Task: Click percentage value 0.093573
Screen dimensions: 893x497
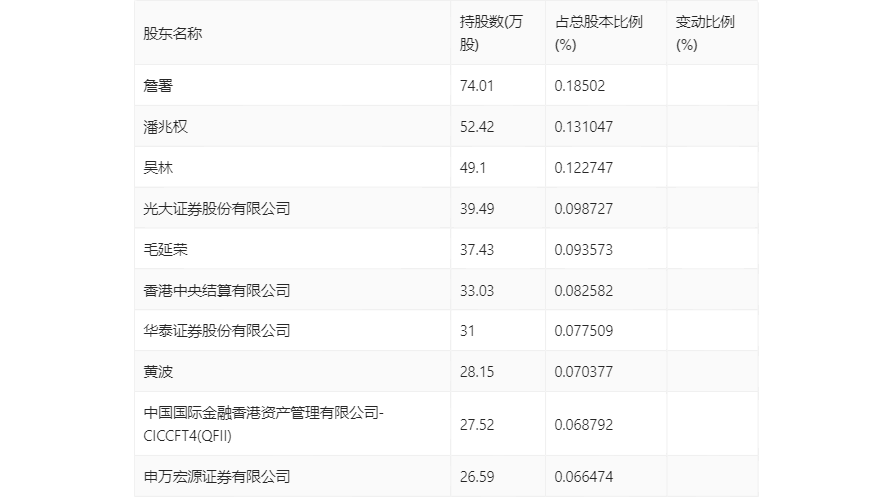Action: (x=584, y=250)
